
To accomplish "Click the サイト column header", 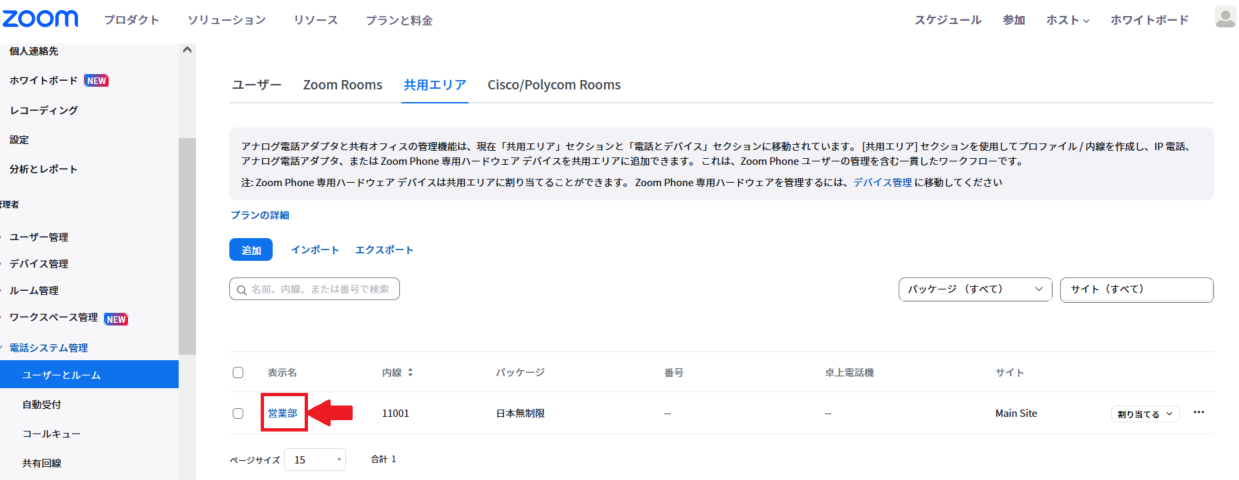I will point(1009,372).
